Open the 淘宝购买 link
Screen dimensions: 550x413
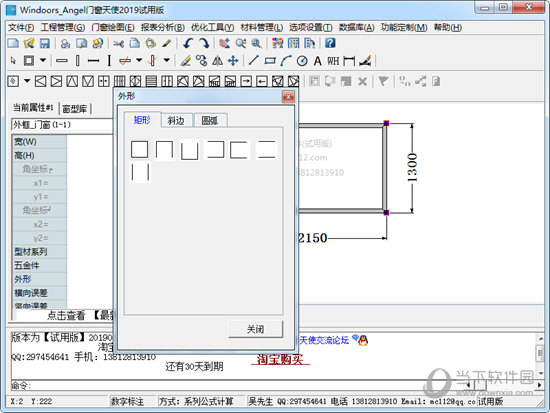coord(280,359)
